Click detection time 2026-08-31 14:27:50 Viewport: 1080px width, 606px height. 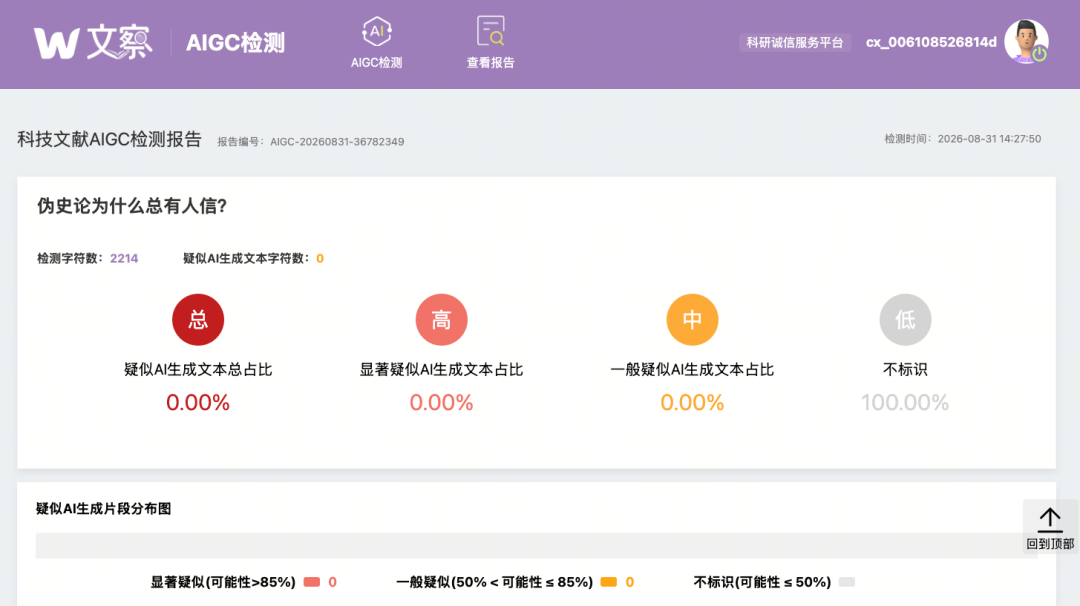coord(990,139)
